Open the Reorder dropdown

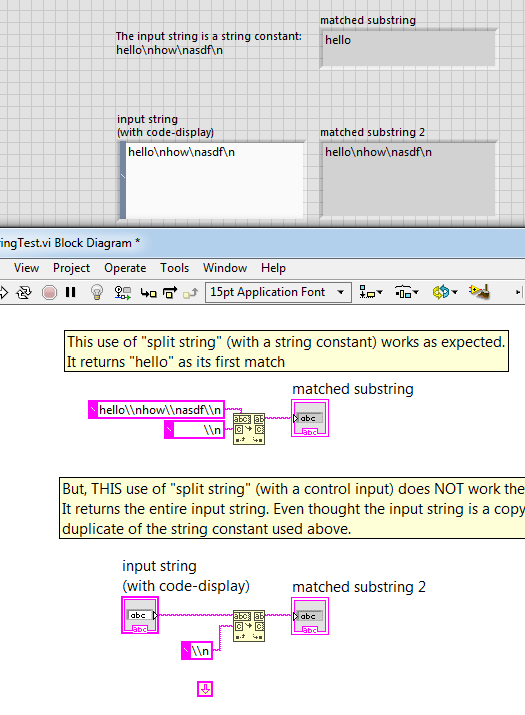pos(445,292)
